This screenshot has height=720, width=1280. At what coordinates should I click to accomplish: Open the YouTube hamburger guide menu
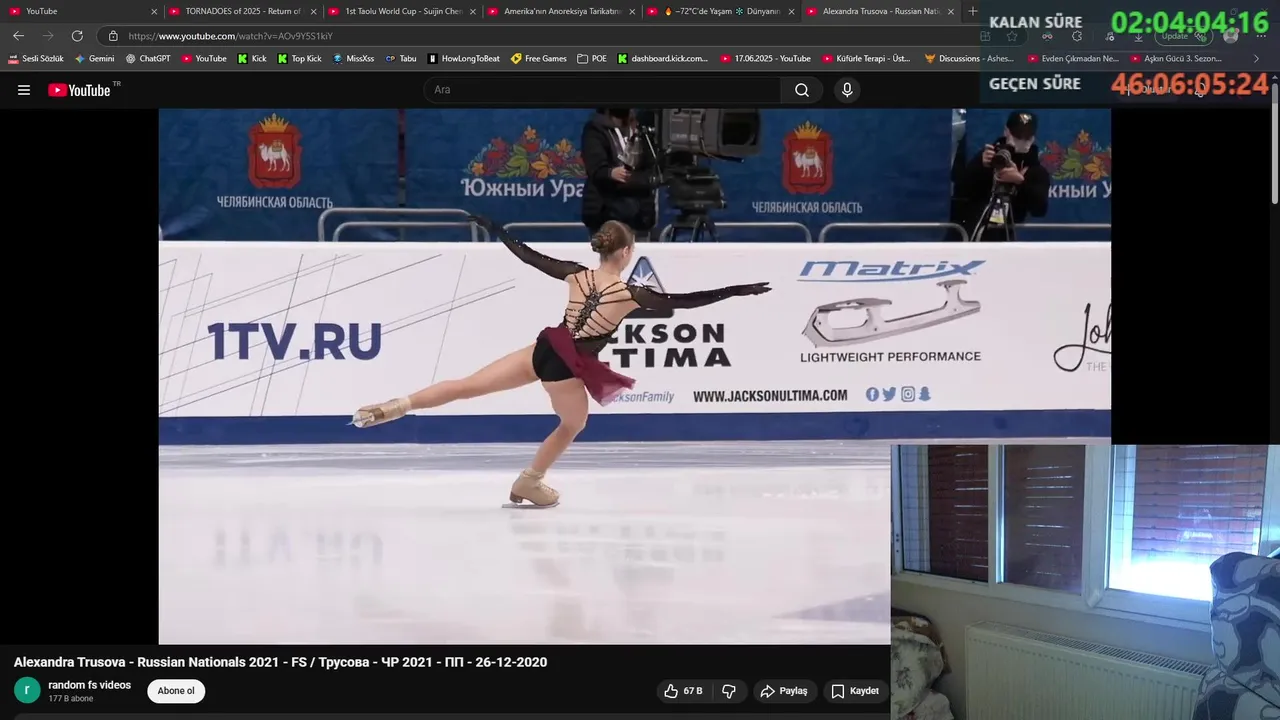[24, 90]
